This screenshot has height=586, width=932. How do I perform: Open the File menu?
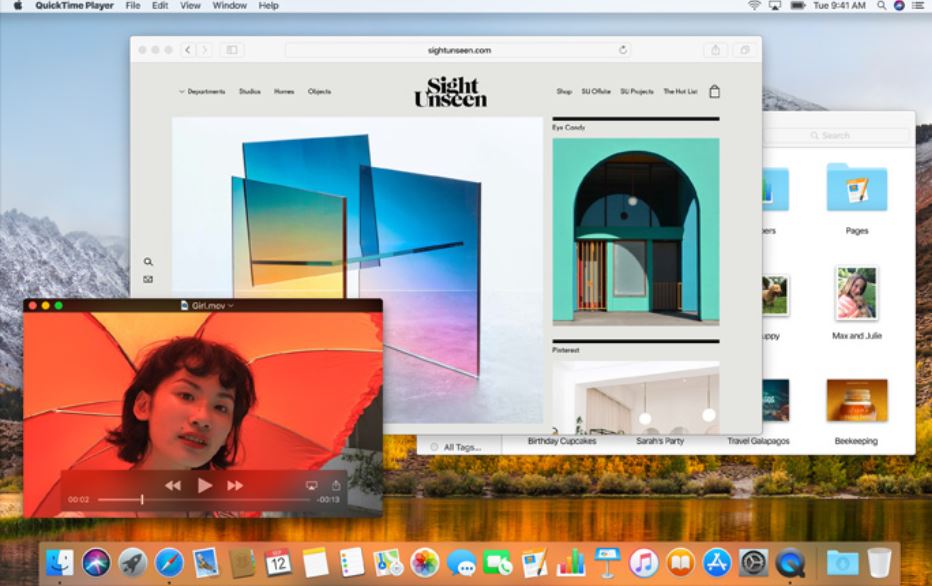click(x=133, y=5)
